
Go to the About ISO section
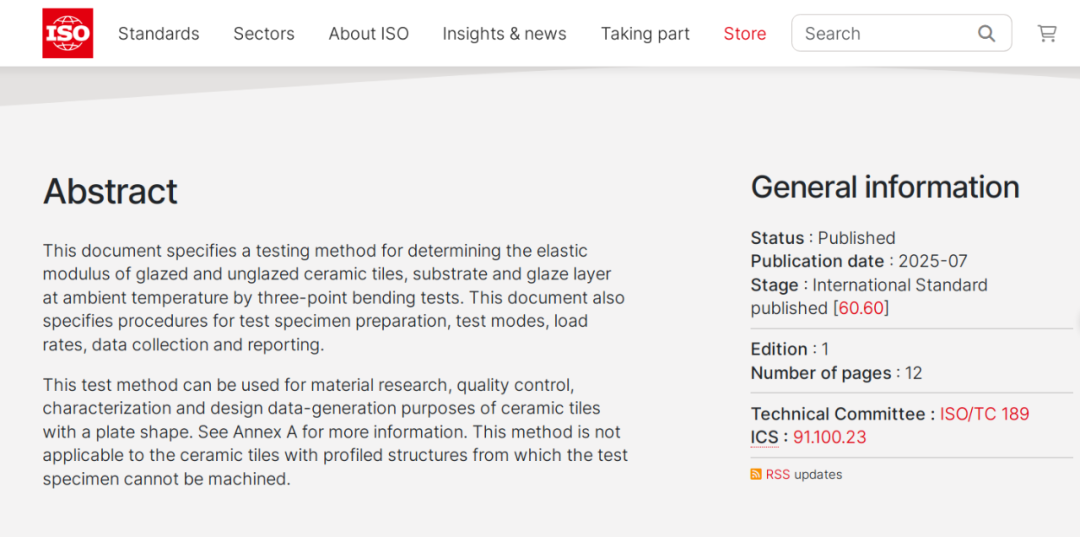tap(368, 34)
